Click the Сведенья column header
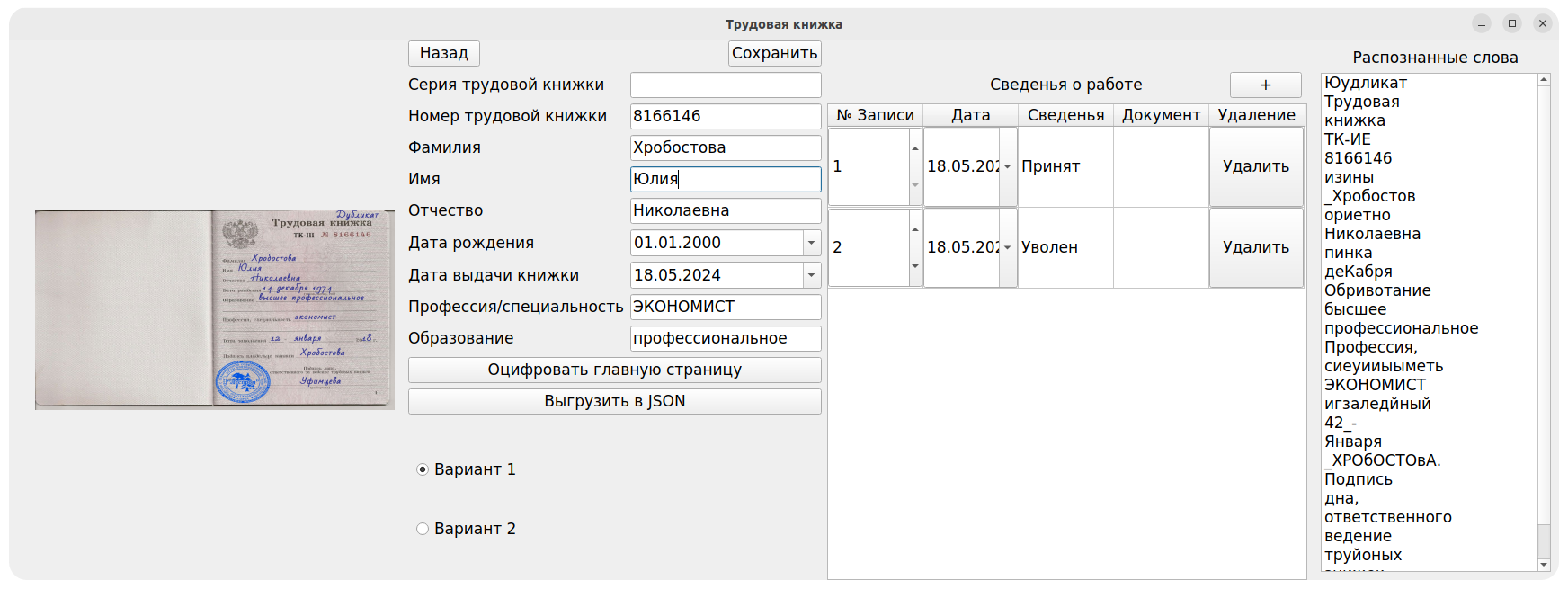The width and height of the screenshot is (1568, 589). point(1065,115)
